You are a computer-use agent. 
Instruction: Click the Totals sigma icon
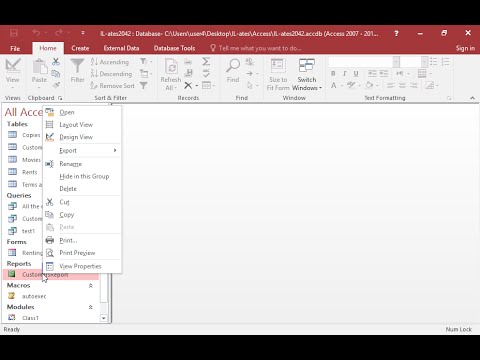(206, 61)
